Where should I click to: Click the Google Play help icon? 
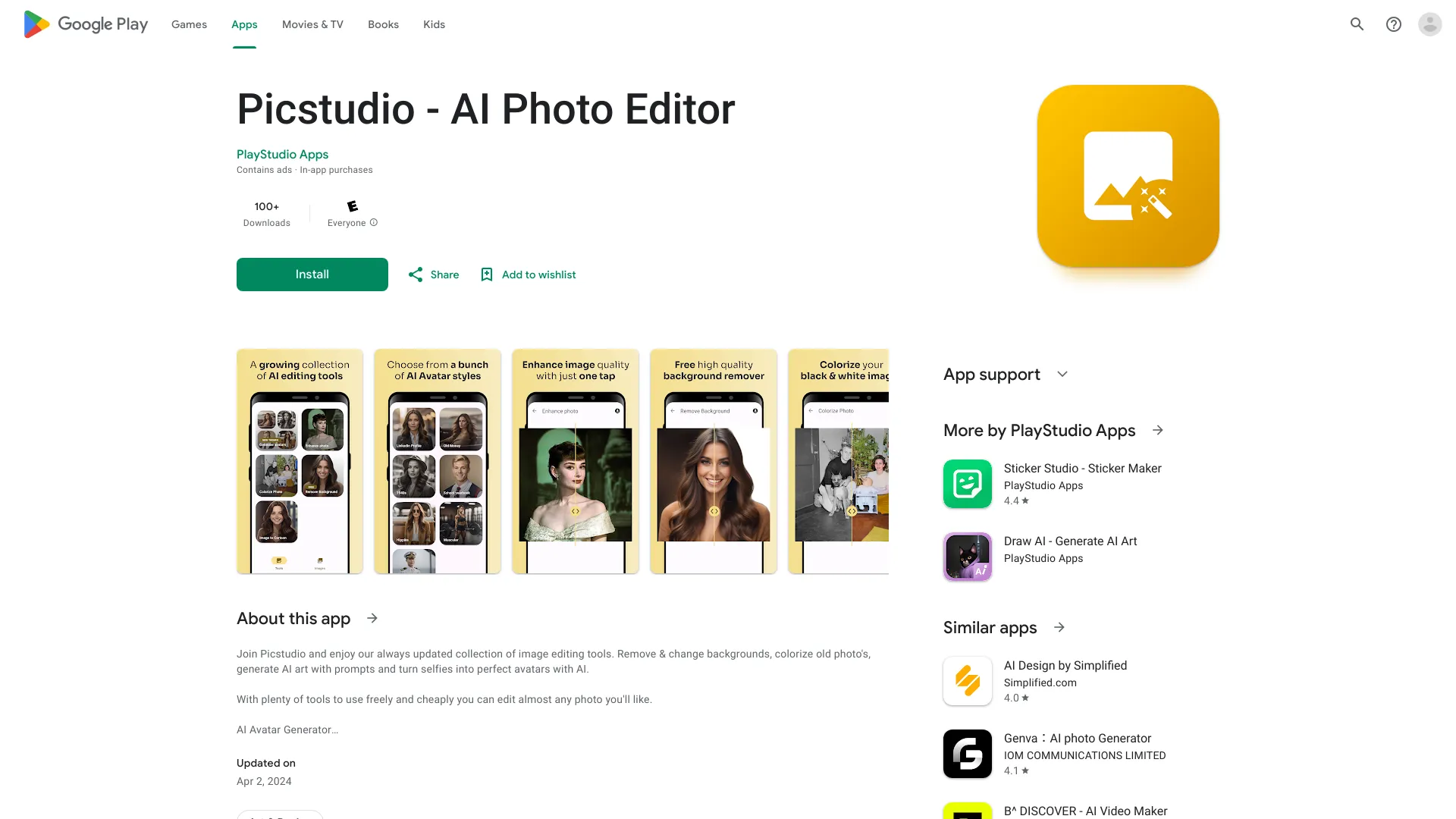pos(1393,24)
